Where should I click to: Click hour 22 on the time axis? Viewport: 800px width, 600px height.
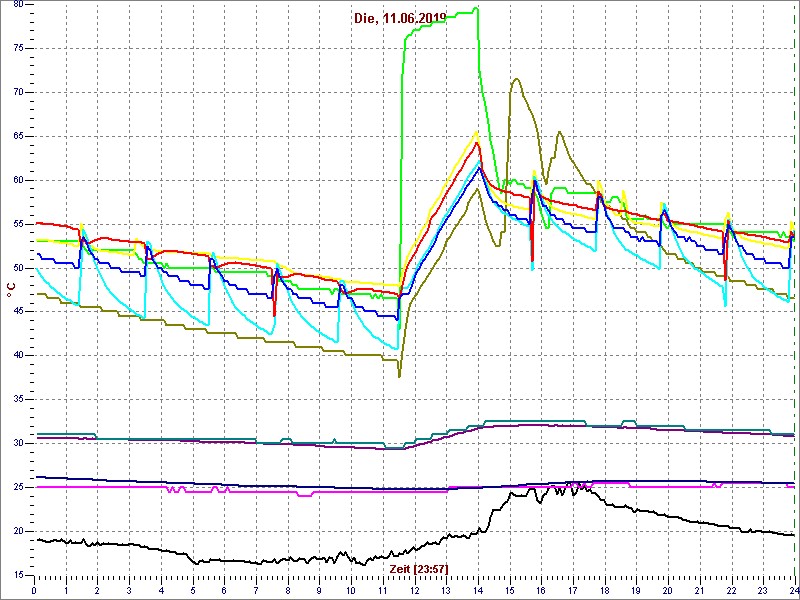point(731,591)
